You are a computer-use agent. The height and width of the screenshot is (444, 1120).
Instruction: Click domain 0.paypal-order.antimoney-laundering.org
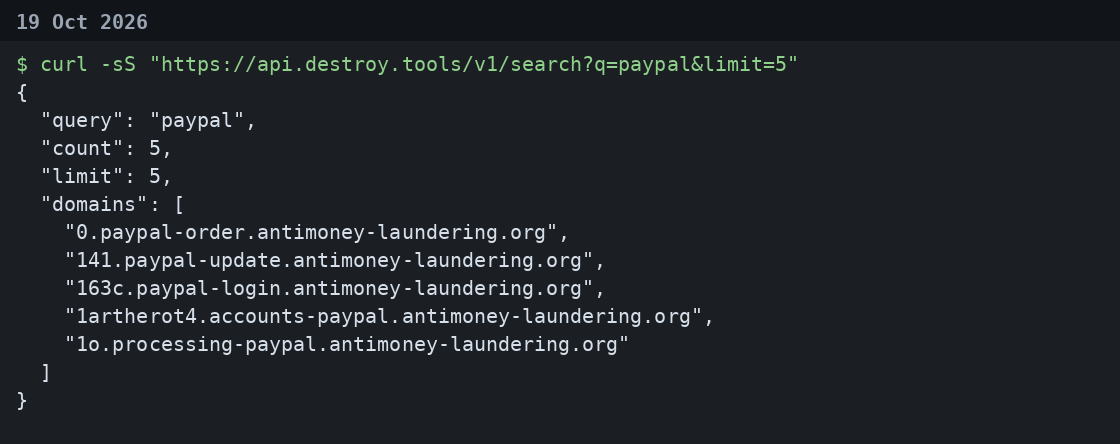pyautogui.click(x=317, y=233)
